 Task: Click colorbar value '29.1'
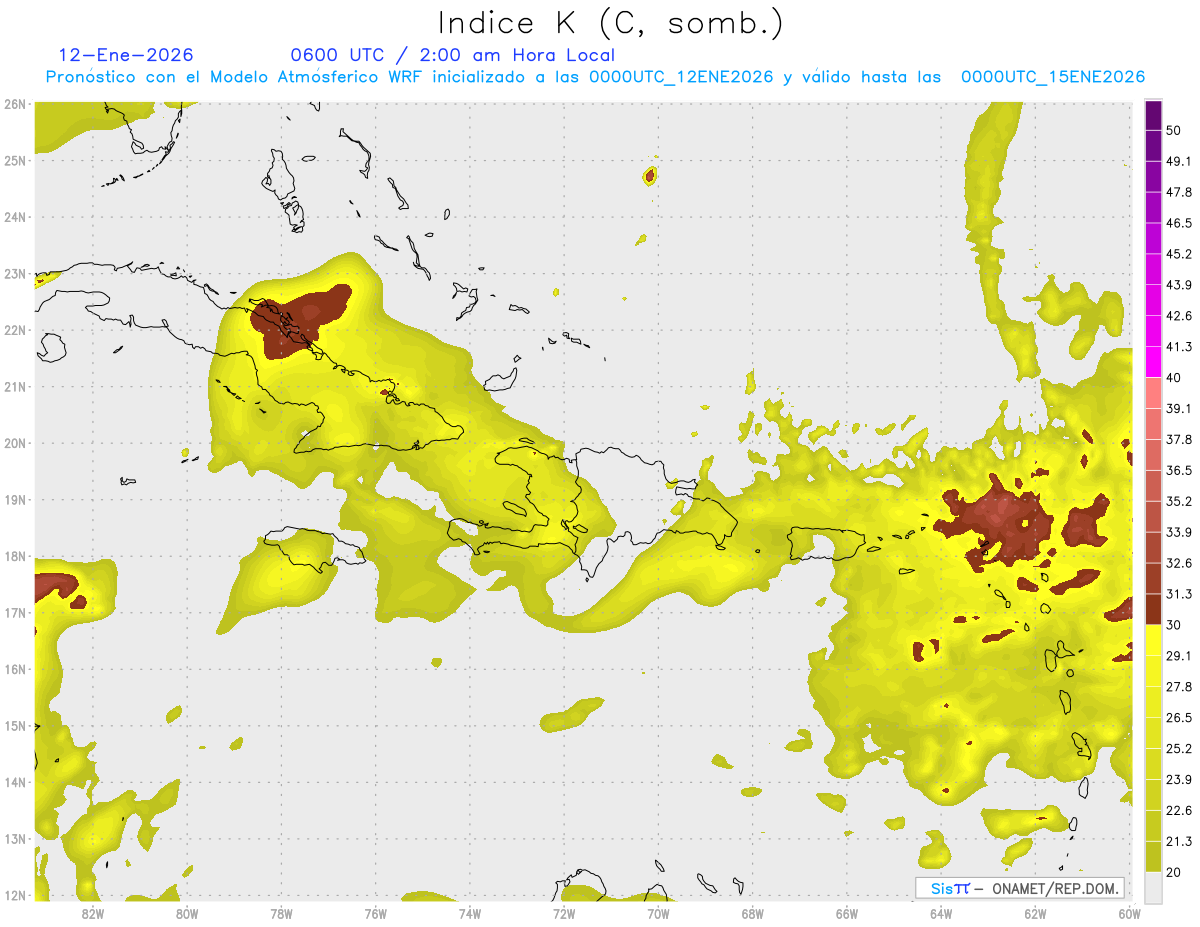coord(1178,656)
